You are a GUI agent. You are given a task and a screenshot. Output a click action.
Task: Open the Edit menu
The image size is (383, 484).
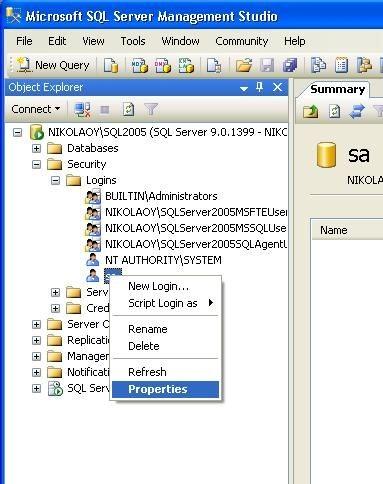pyautogui.click(x=57, y=41)
